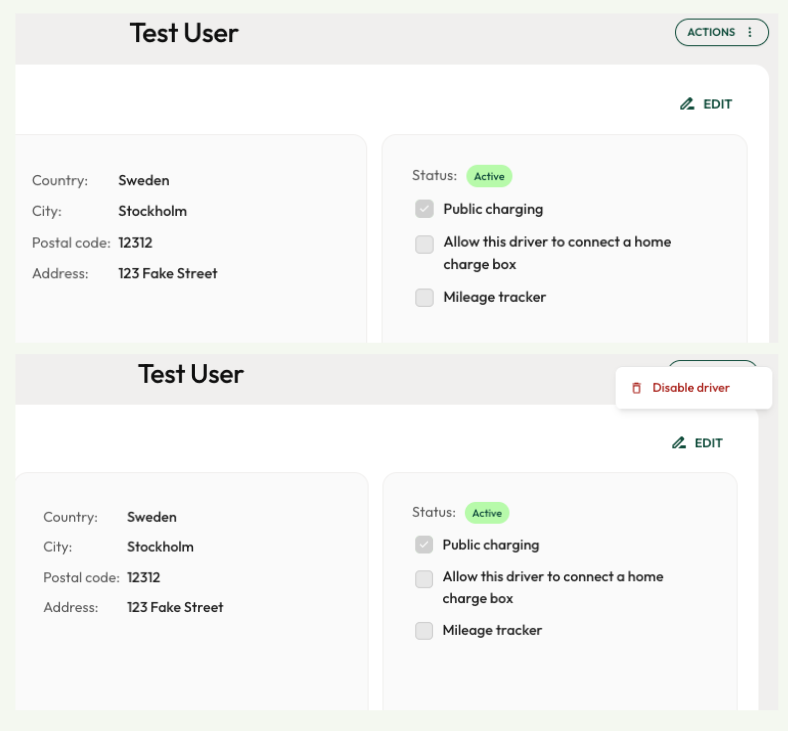Image resolution: width=788 pixels, height=731 pixels.
Task: Toggle Public charging checkbox in lower panel
Action: point(424,545)
